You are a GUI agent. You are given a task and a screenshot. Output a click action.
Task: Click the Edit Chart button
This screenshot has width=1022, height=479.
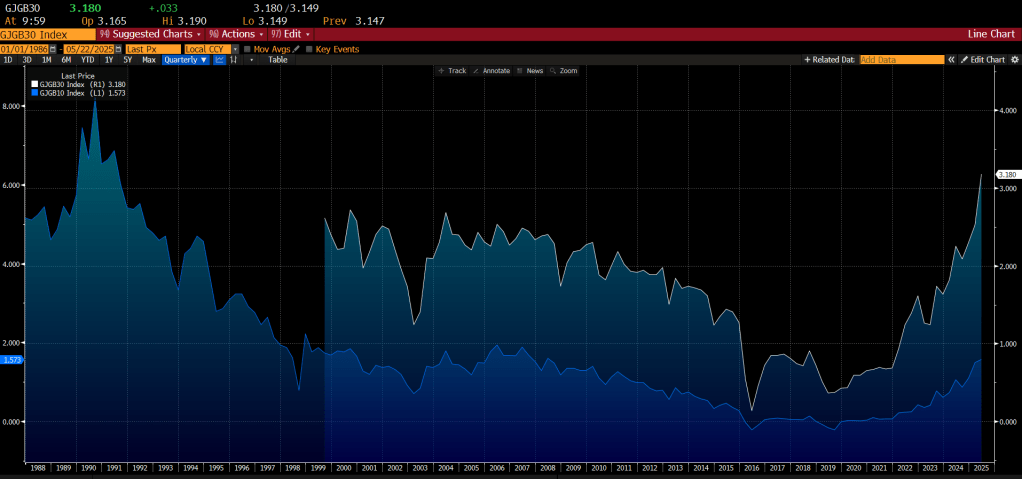tap(982, 60)
